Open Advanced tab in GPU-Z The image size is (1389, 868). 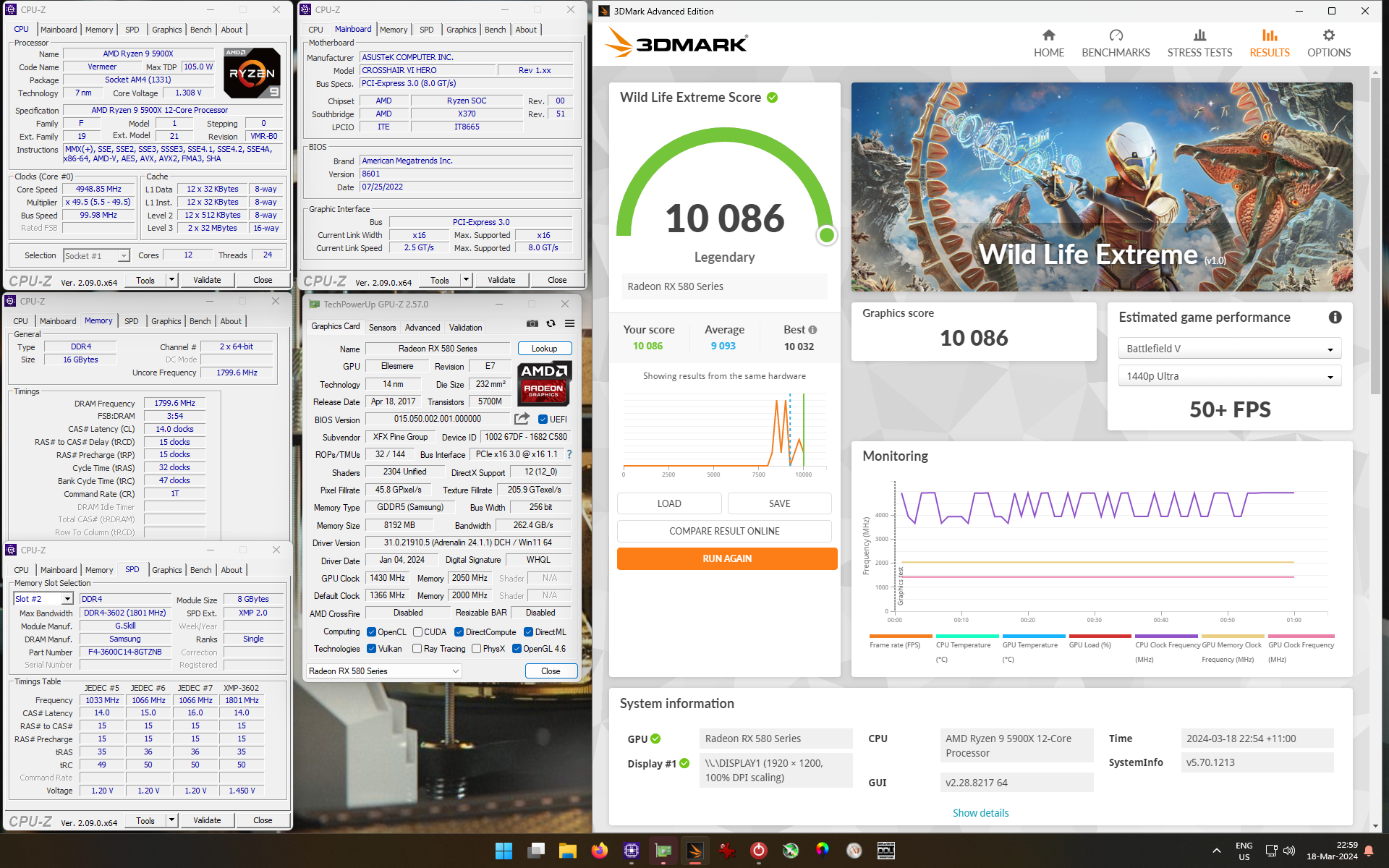(422, 327)
